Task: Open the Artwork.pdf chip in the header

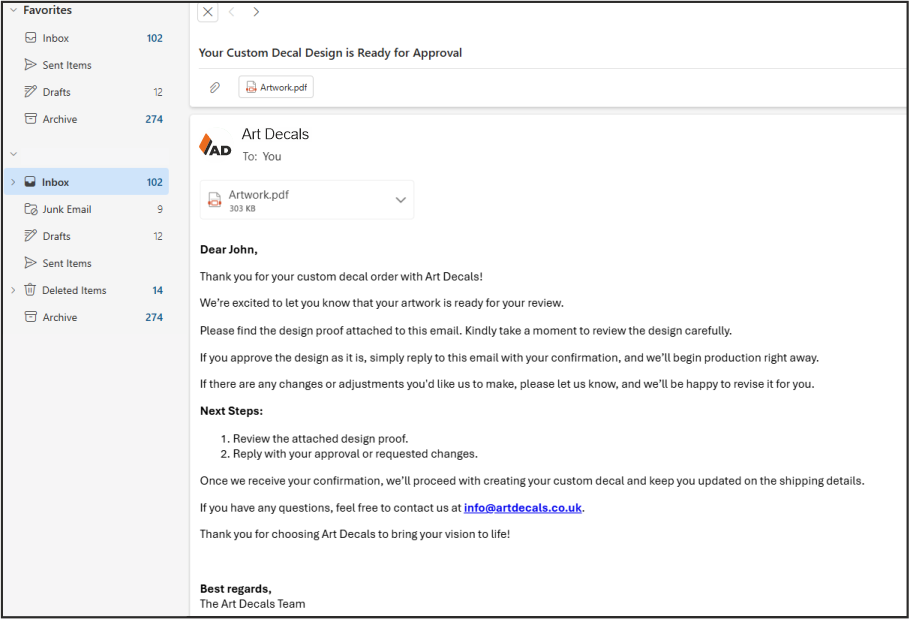Action: click(x=276, y=88)
